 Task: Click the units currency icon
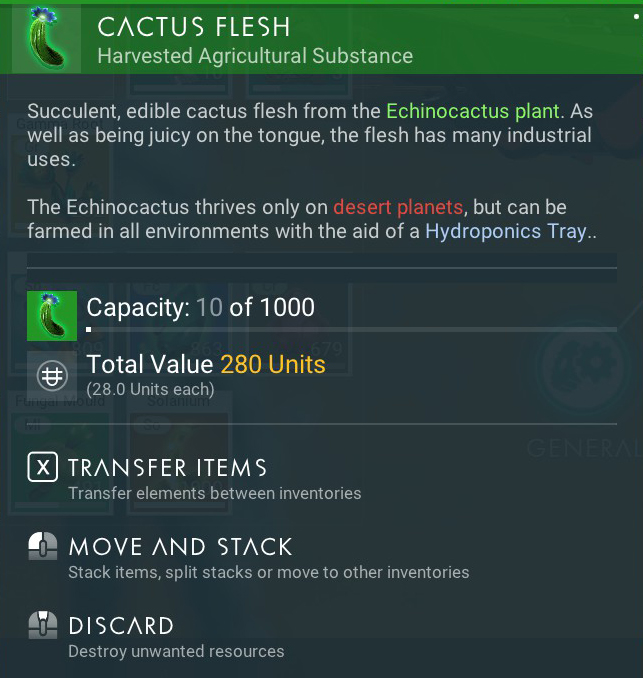[52, 375]
